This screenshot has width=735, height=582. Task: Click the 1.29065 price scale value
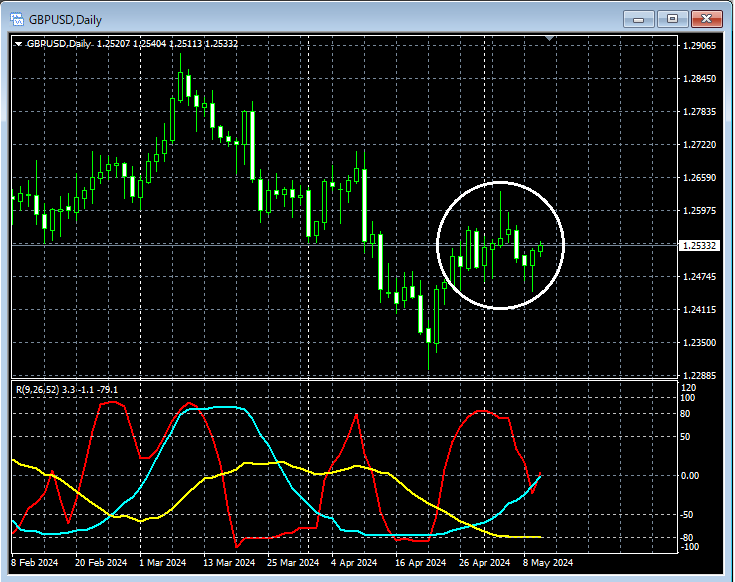pyautogui.click(x=699, y=45)
